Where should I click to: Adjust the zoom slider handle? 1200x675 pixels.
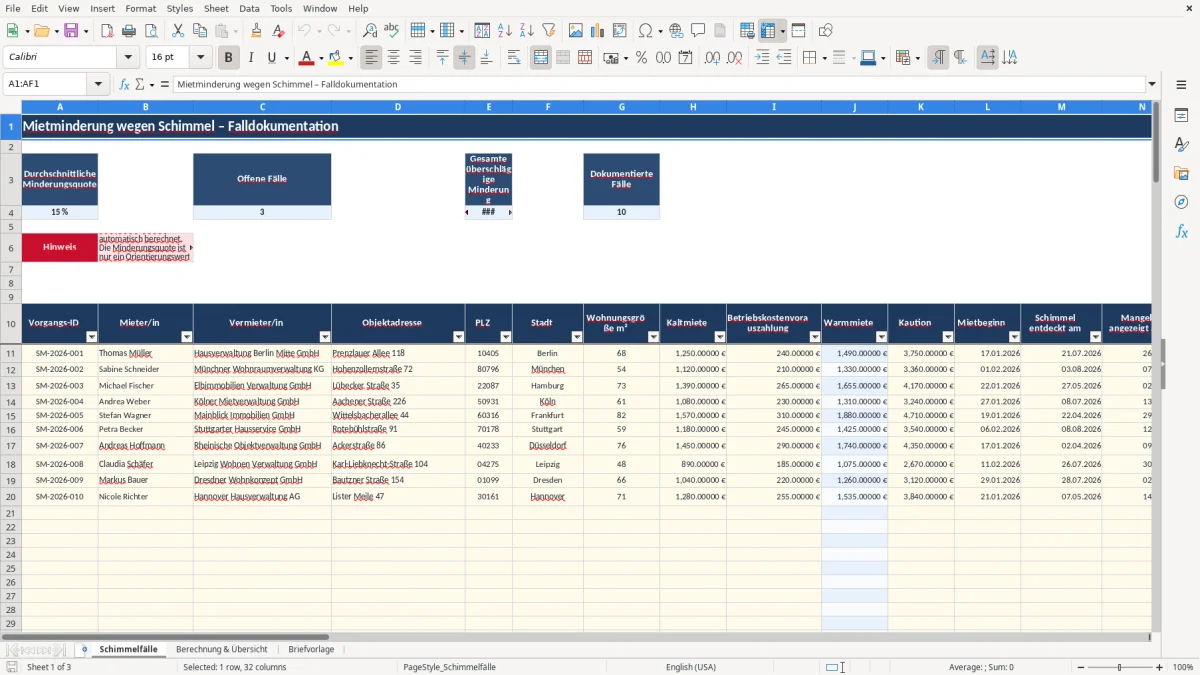coord(1120,667)
